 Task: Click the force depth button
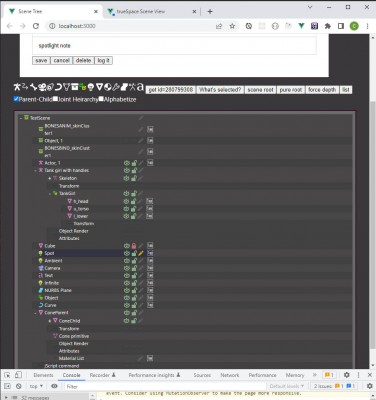click(x=322, y=90)
